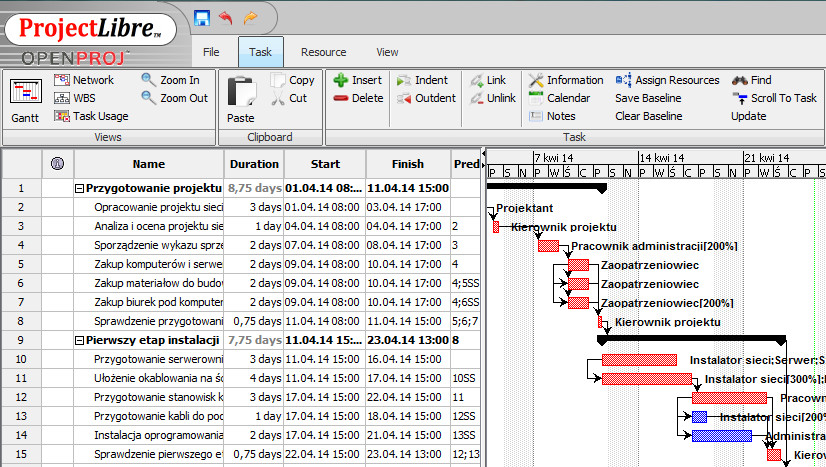Click the Paste clipboard icon
Viewport: 826px width, 467px height.
(x=242, y=91)
